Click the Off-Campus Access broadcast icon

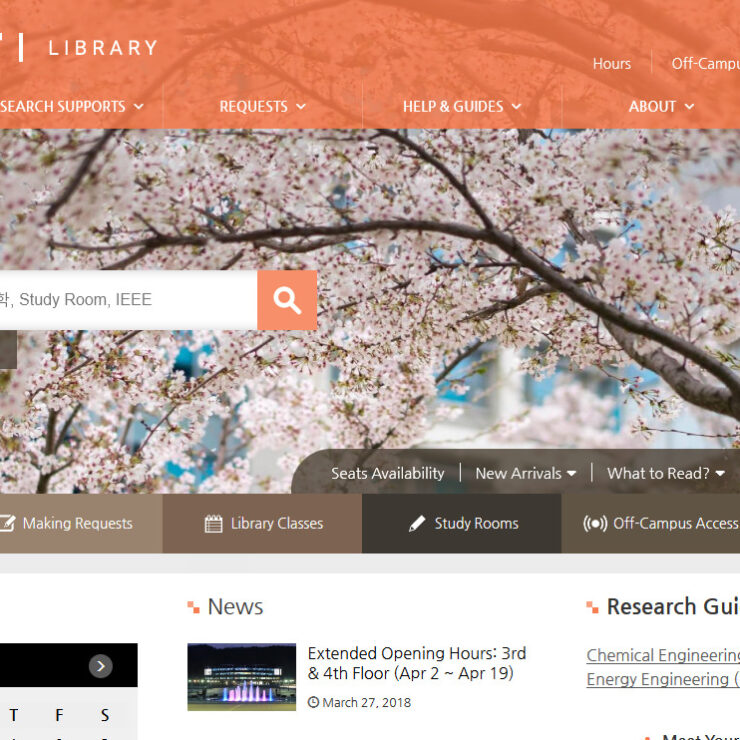click(595, 524)
